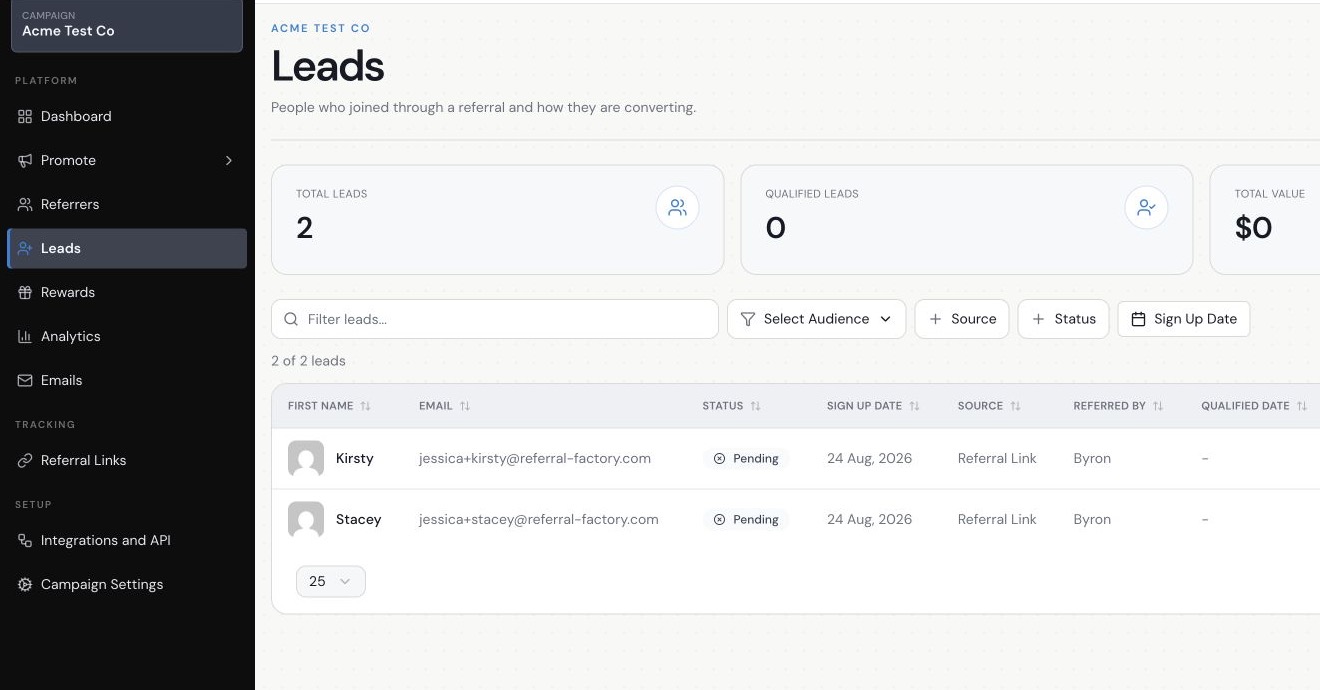Click the Promote megaphone icon
This screenshot has height=690, width=1320.
click(25, 160)
